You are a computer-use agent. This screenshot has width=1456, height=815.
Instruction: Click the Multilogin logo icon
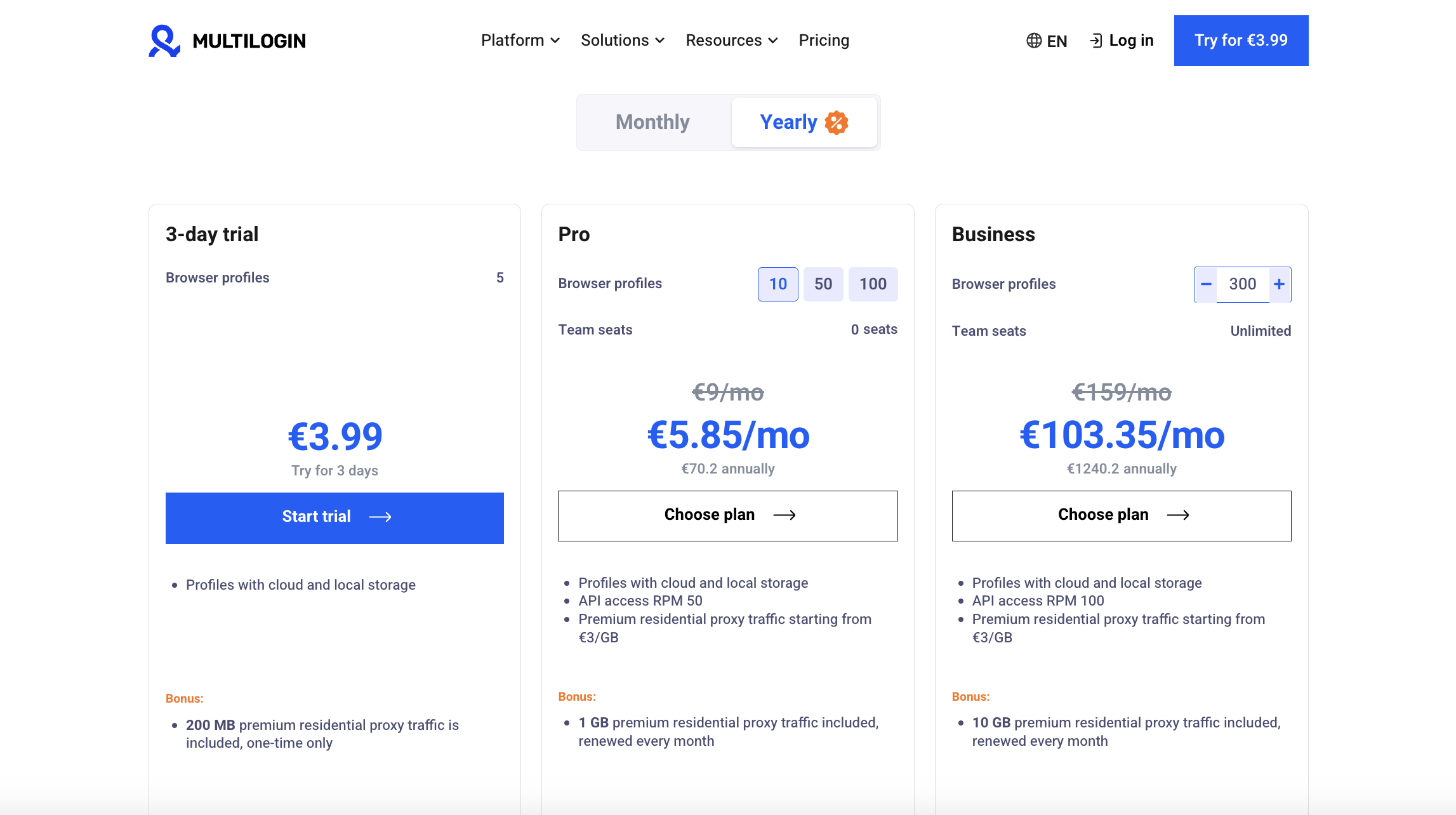164,41
